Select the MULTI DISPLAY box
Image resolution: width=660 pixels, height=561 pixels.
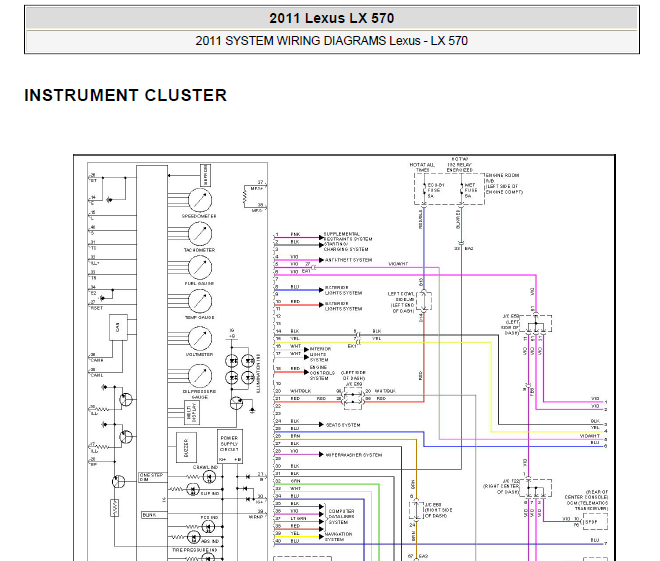(x=192, y=412)
